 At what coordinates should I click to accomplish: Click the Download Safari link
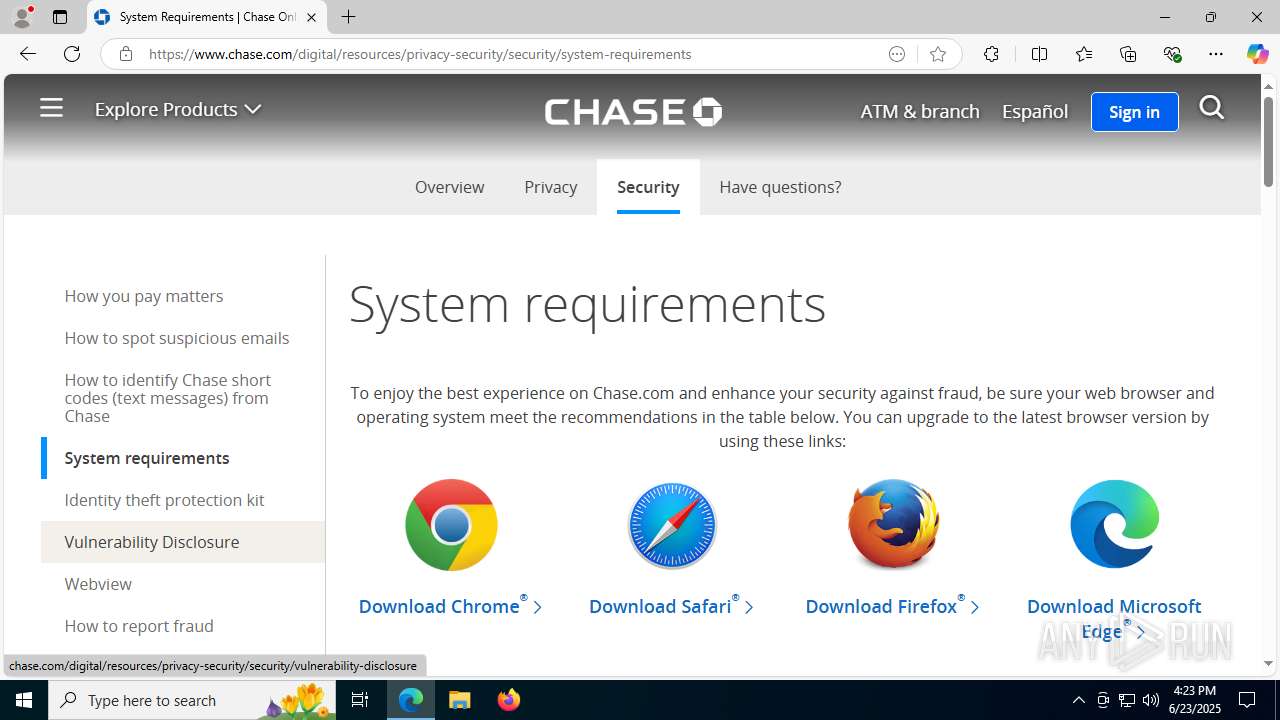click(671, 606)
